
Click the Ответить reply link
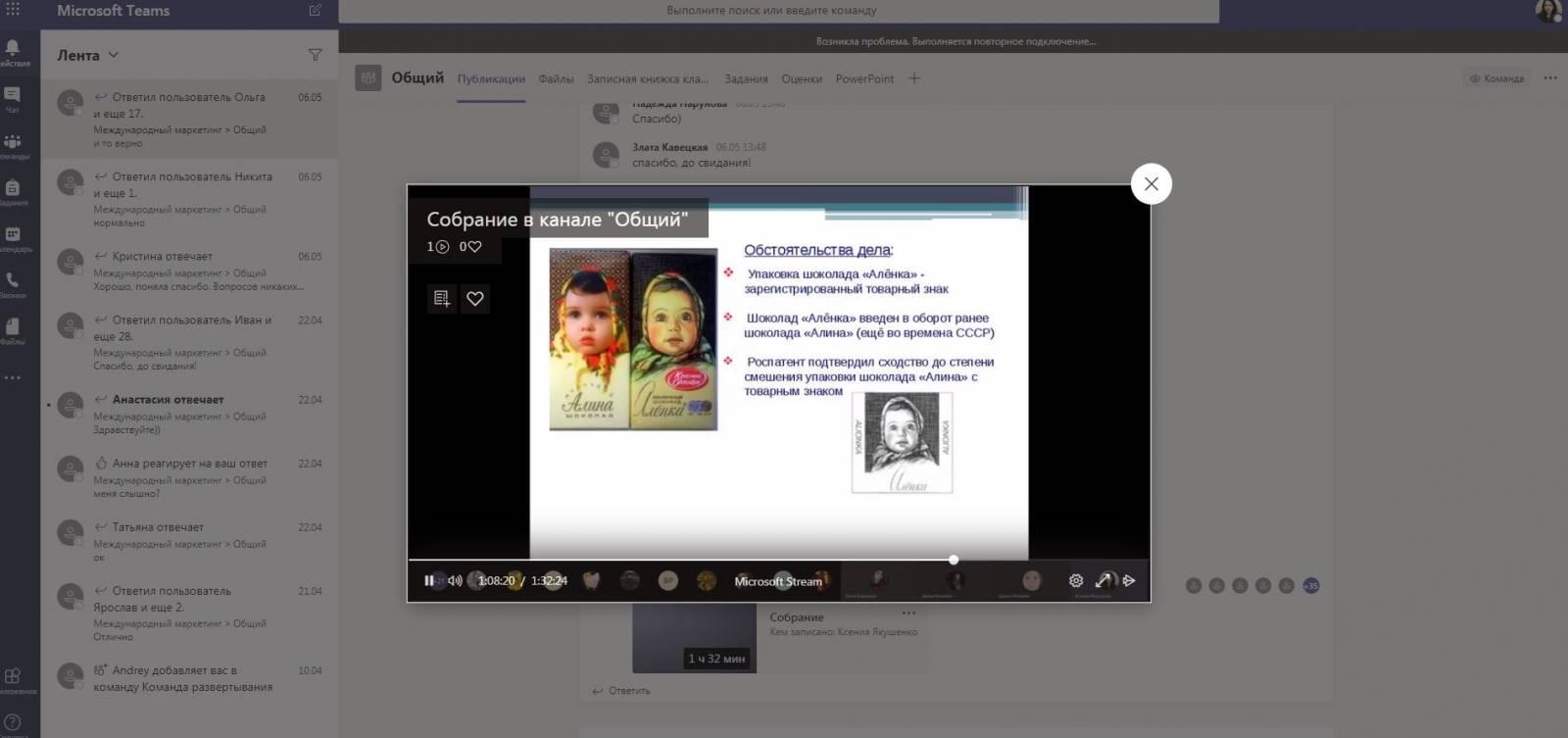point(620,691)
